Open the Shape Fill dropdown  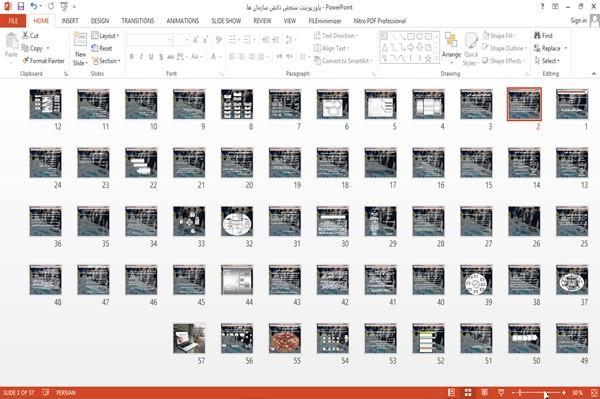pyautogui.click(x=499, y=36)
